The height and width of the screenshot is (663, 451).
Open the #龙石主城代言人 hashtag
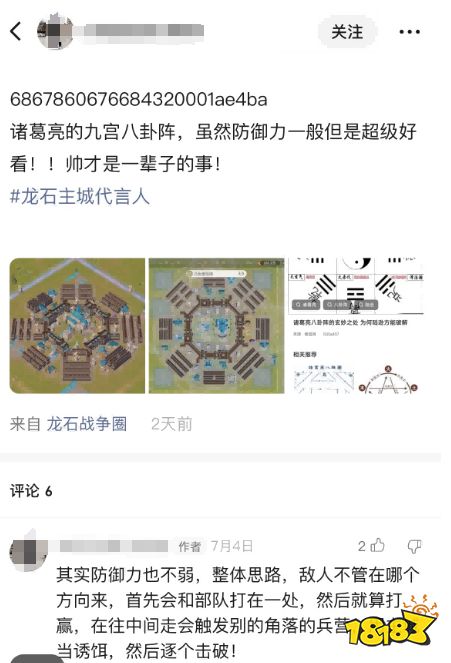[x=80, y=197]
